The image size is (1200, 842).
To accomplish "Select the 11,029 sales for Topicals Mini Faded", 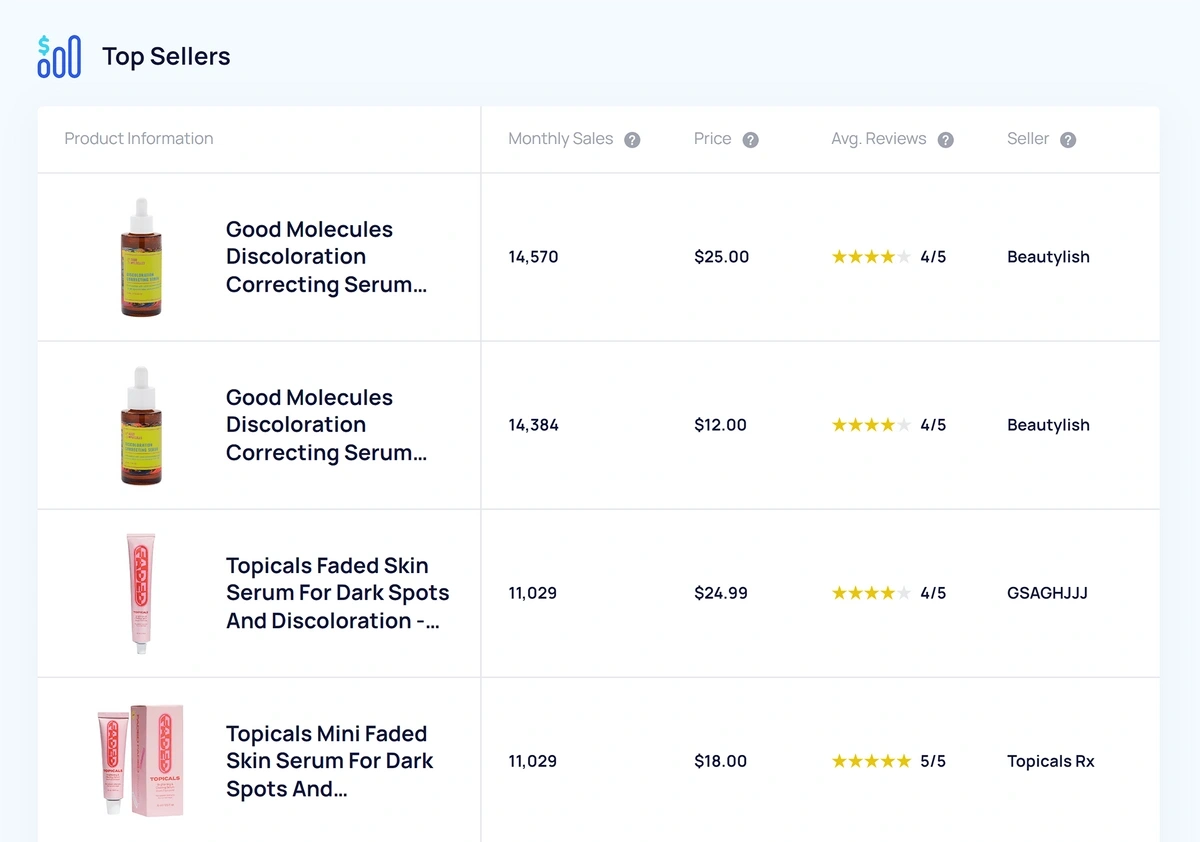I will click(532, 761).
